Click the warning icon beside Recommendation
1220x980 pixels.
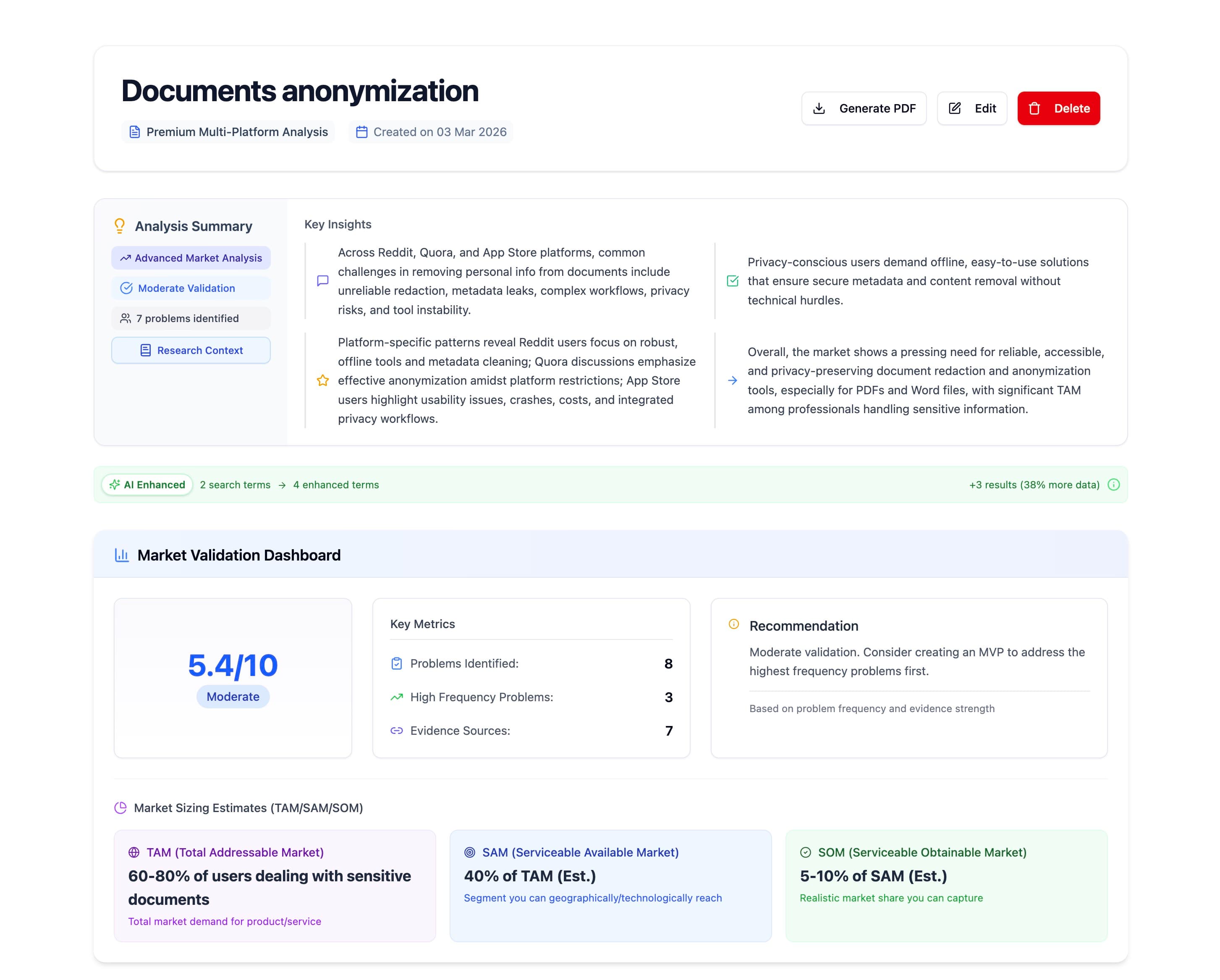click(734, 624)
